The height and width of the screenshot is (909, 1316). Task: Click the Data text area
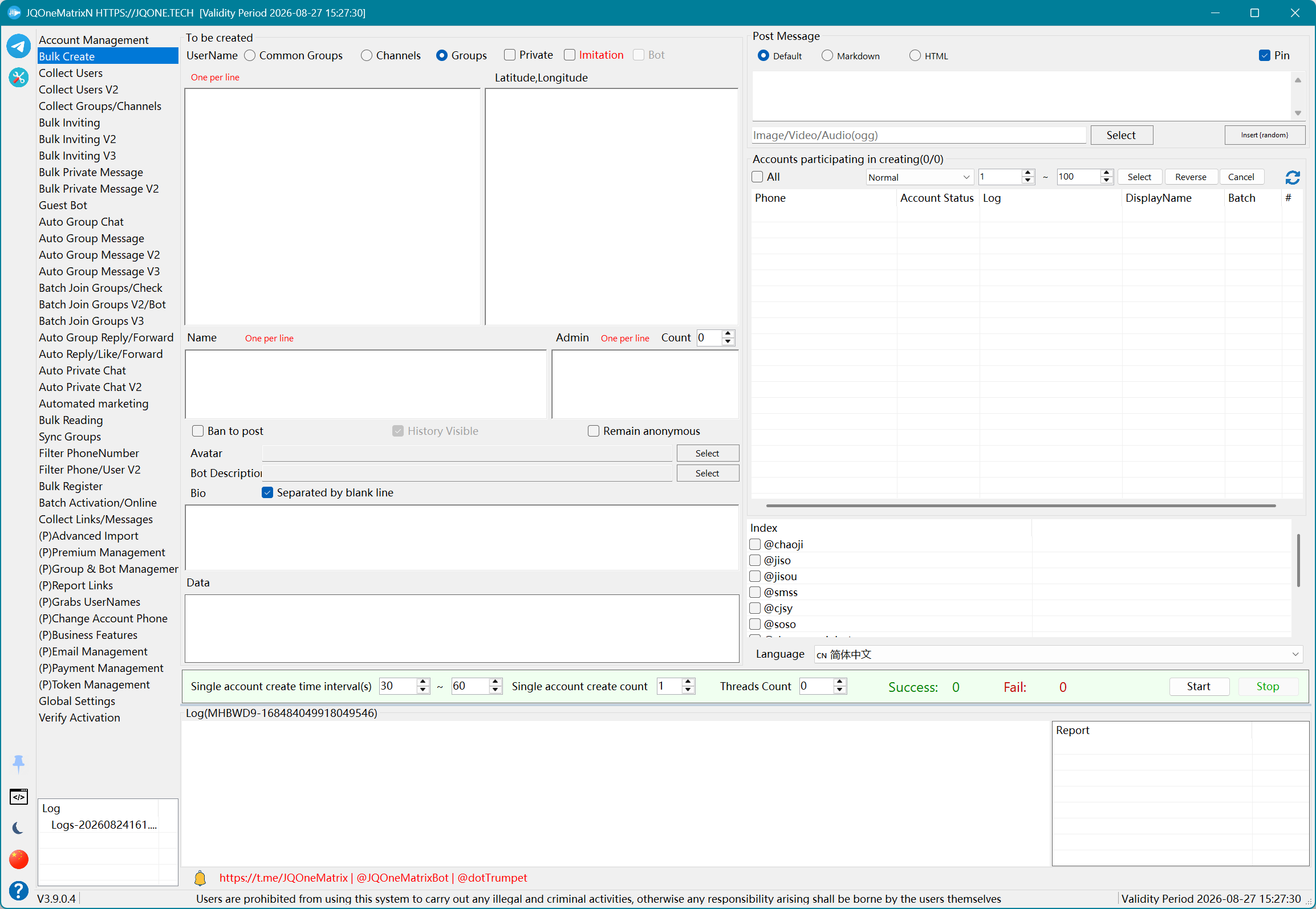tap(462, 629)
